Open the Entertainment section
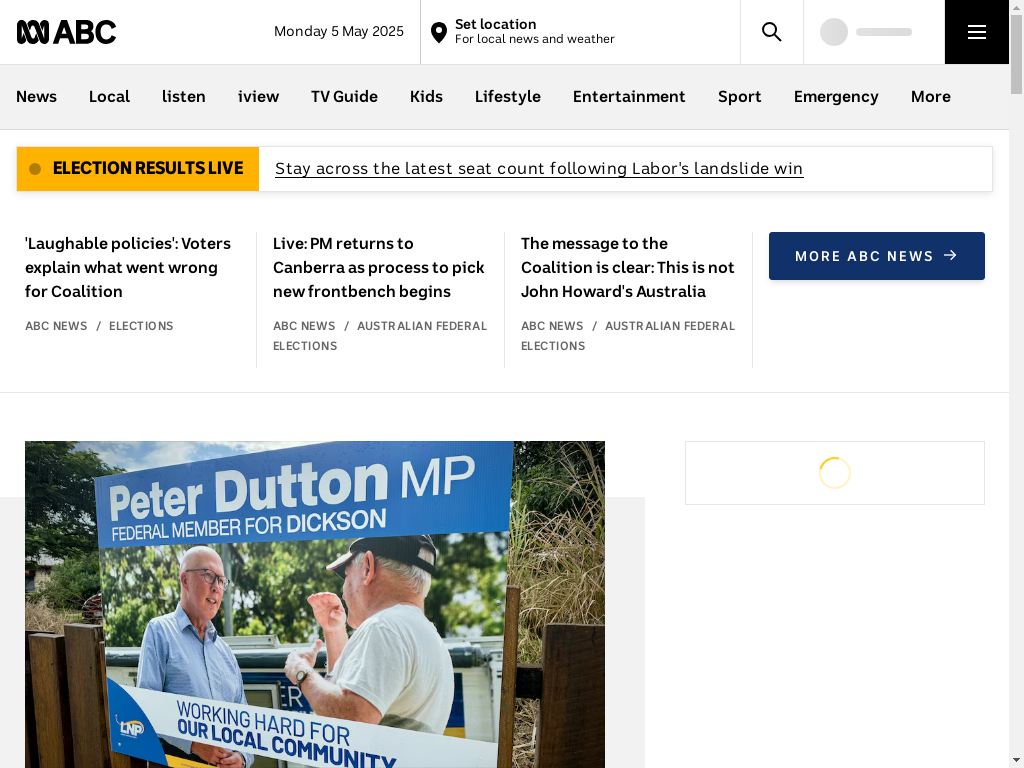Image resolution: width=1024 pixels, height=768 pixels. 629,97
